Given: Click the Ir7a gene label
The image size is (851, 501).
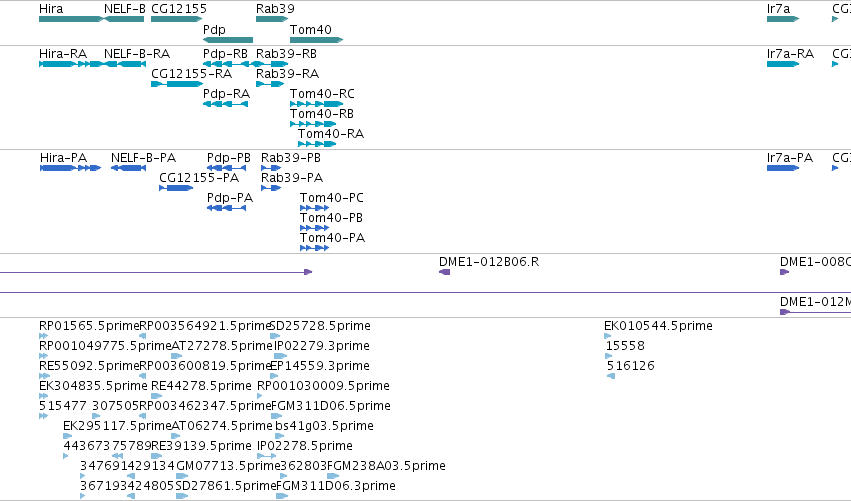Looking at the screenshot, I should (x=778, y=9).
